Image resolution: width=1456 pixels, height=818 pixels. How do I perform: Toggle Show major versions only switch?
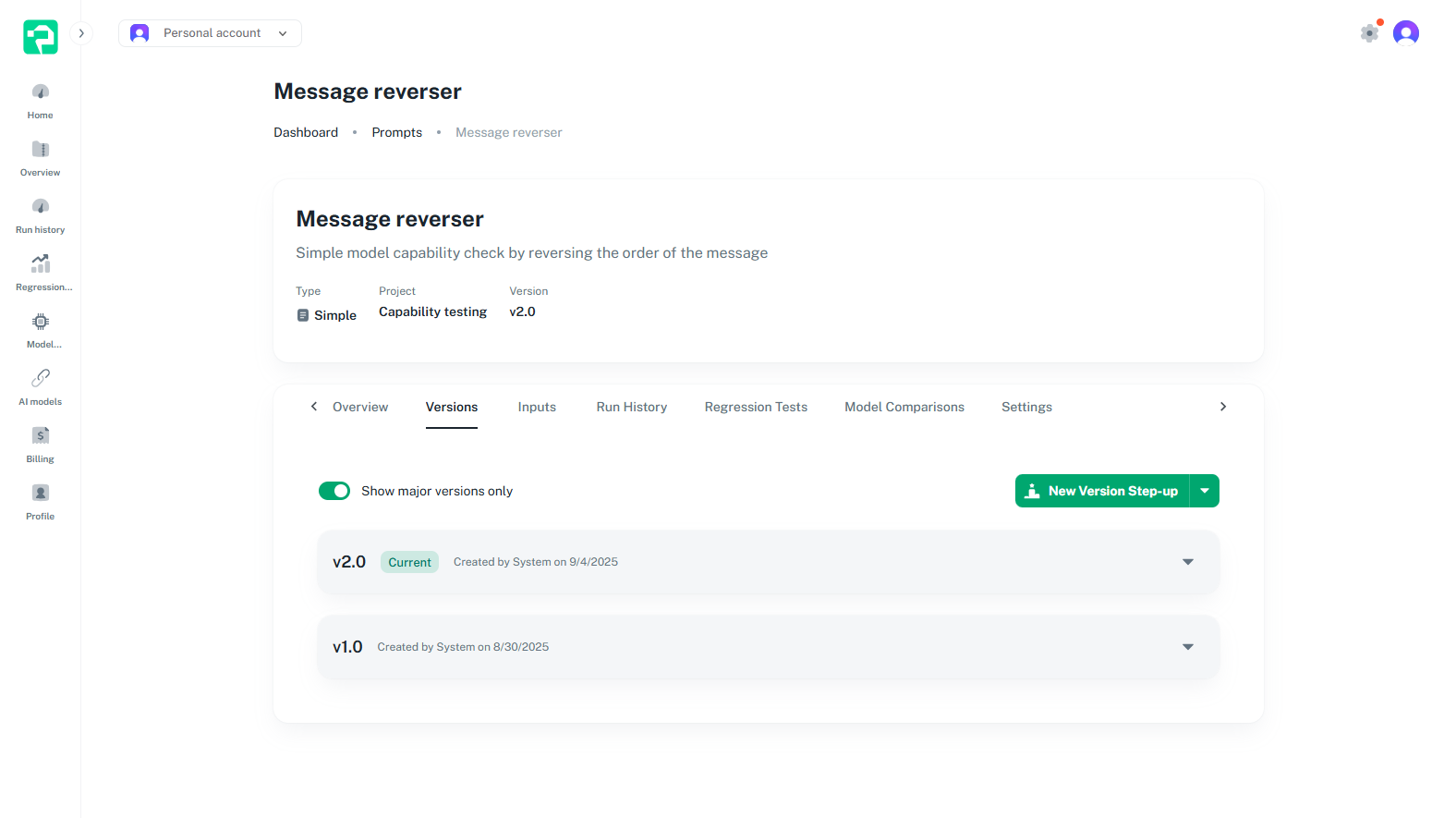coord(334,491)
